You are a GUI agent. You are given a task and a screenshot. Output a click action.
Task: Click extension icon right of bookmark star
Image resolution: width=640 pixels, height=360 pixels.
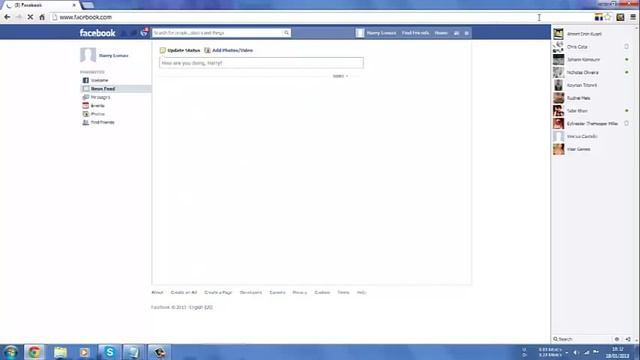[x=620, y=17]
